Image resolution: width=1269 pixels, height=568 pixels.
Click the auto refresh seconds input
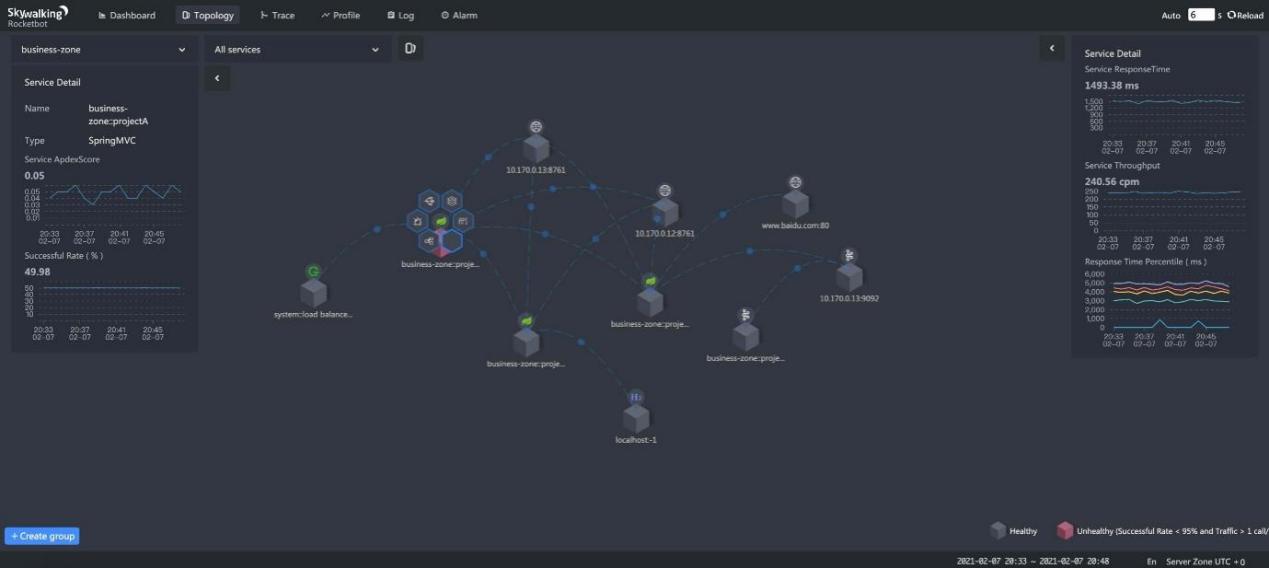coord(1201,15)
